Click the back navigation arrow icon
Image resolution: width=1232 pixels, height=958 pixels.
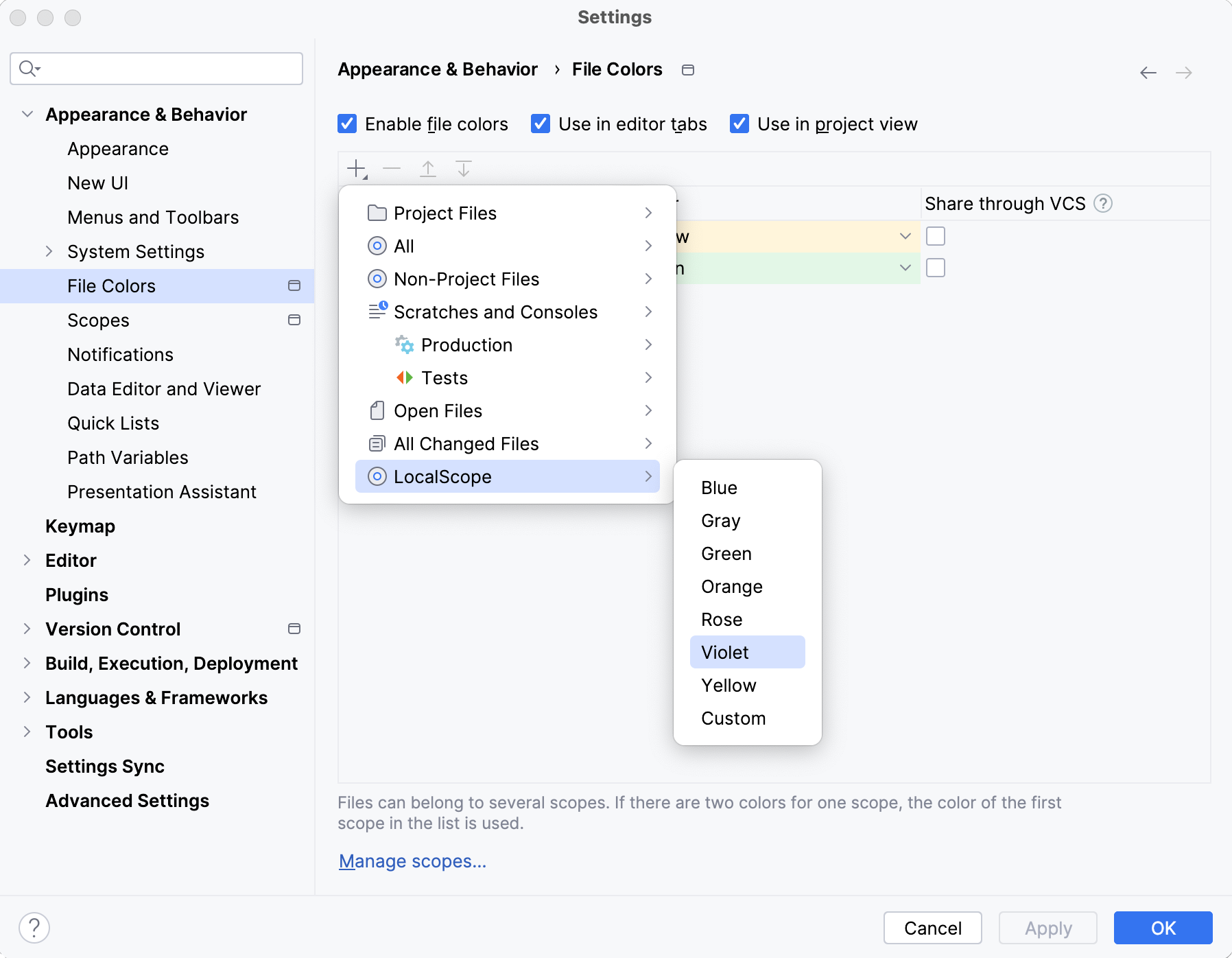coord(1148,73)
